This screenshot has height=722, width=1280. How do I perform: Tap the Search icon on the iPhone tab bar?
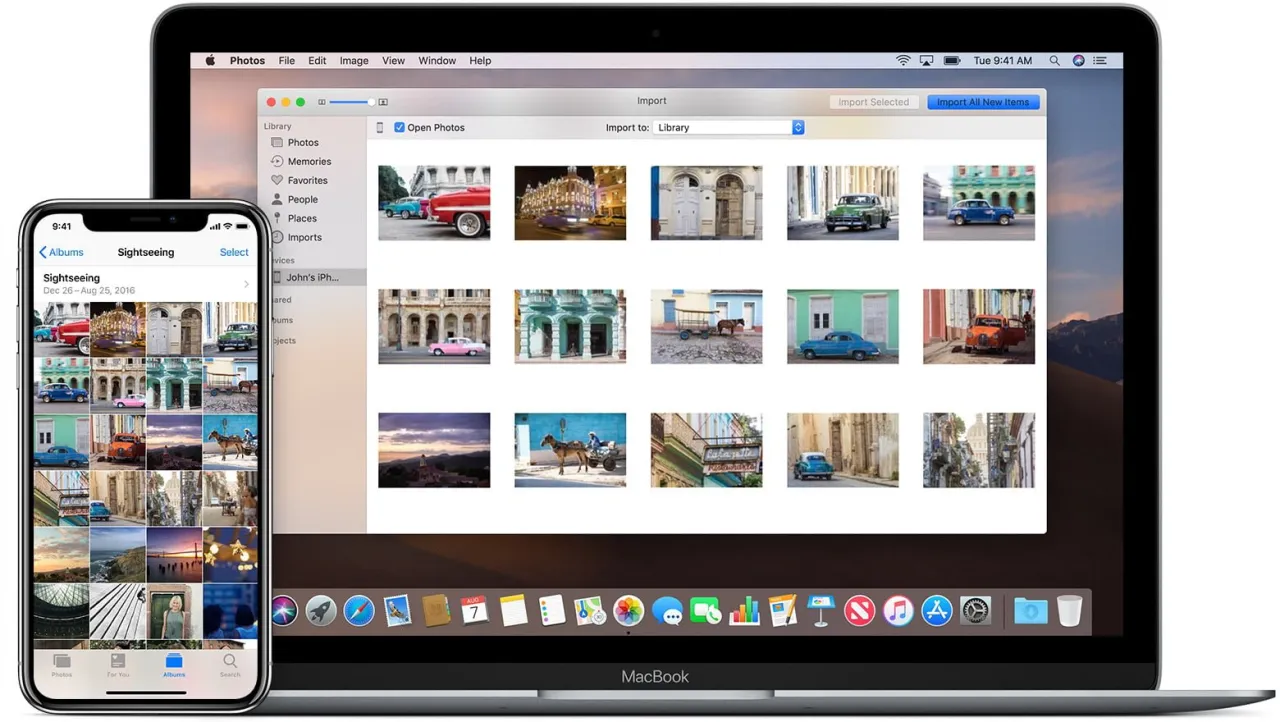(230, 666)
